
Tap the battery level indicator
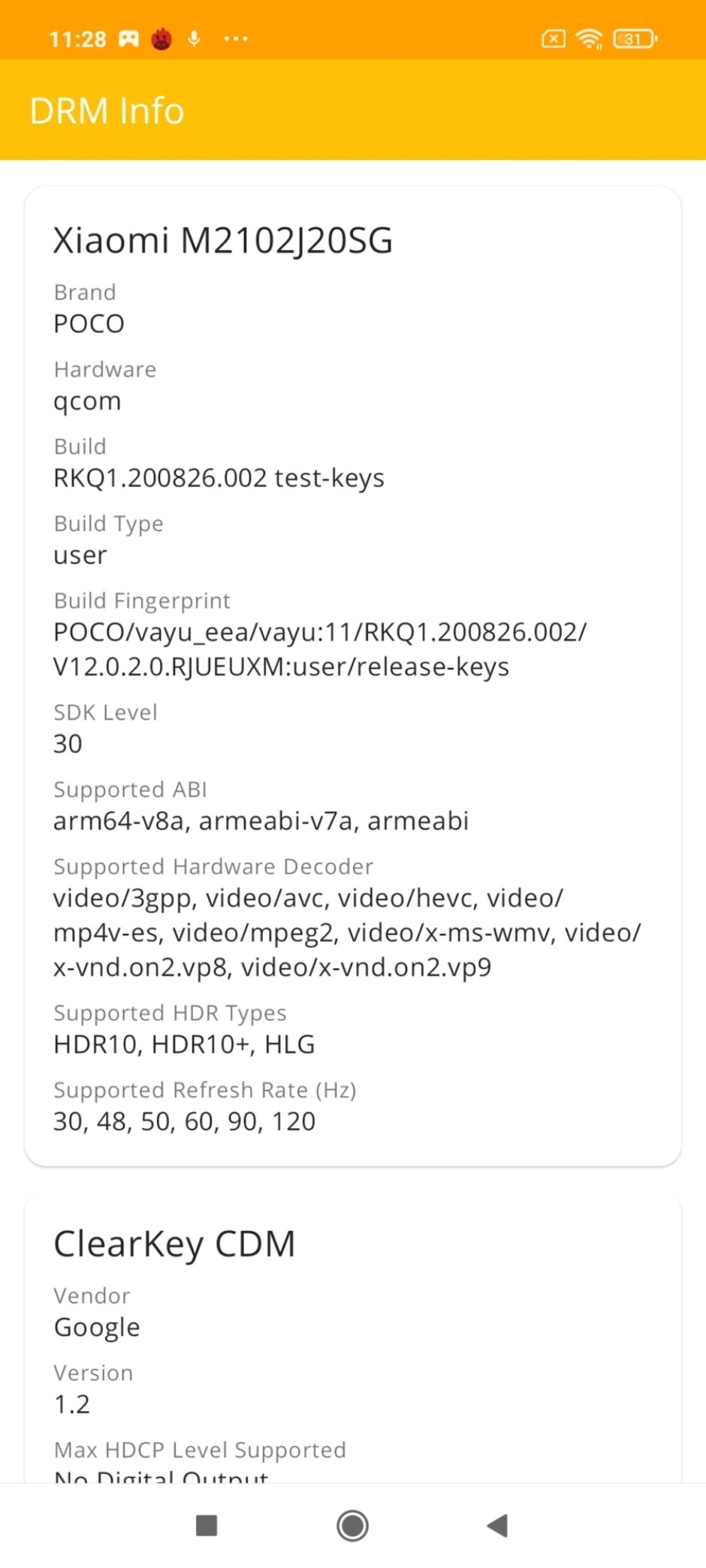(635, 38)
